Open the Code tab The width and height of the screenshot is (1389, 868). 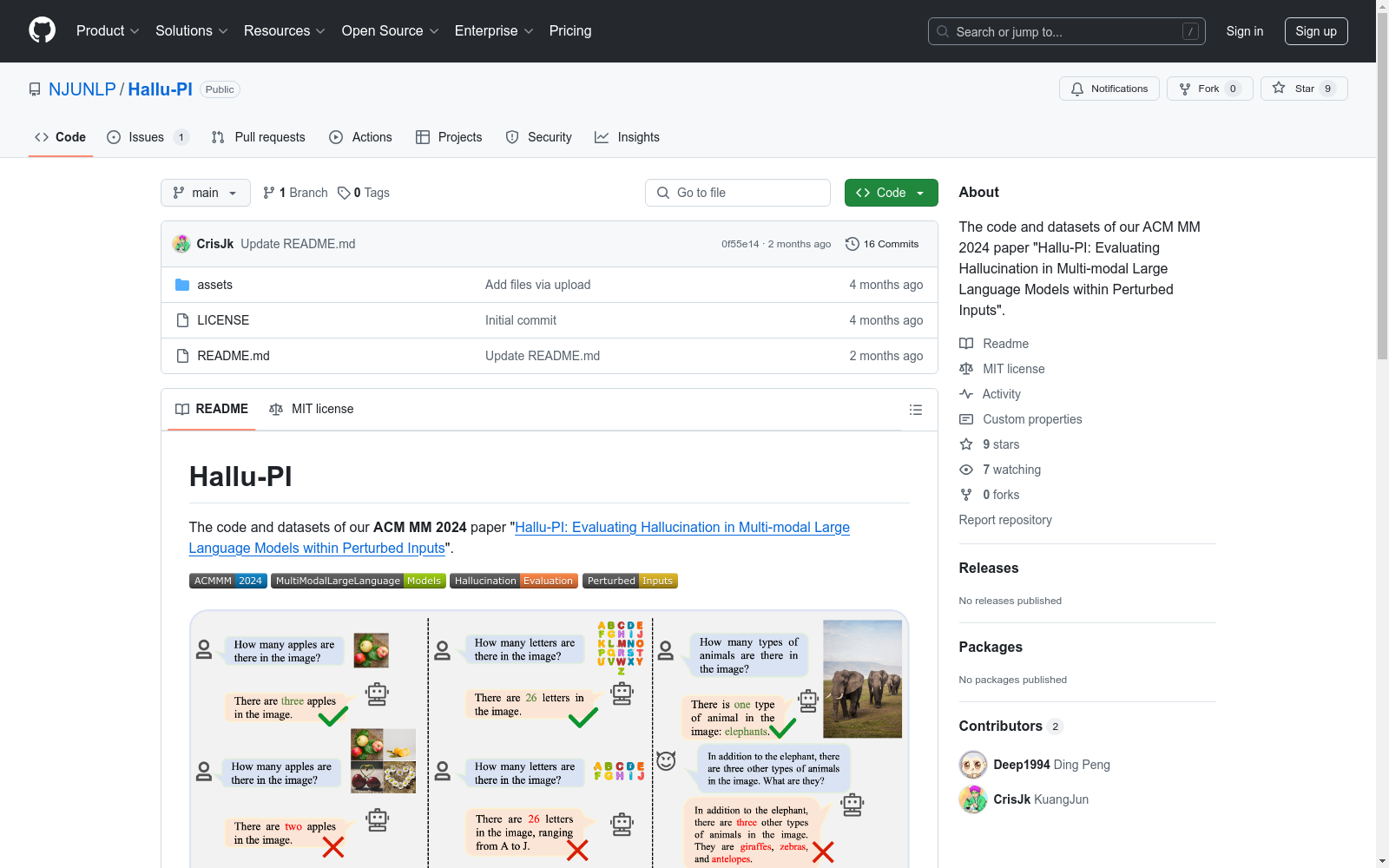coord(61,137)
